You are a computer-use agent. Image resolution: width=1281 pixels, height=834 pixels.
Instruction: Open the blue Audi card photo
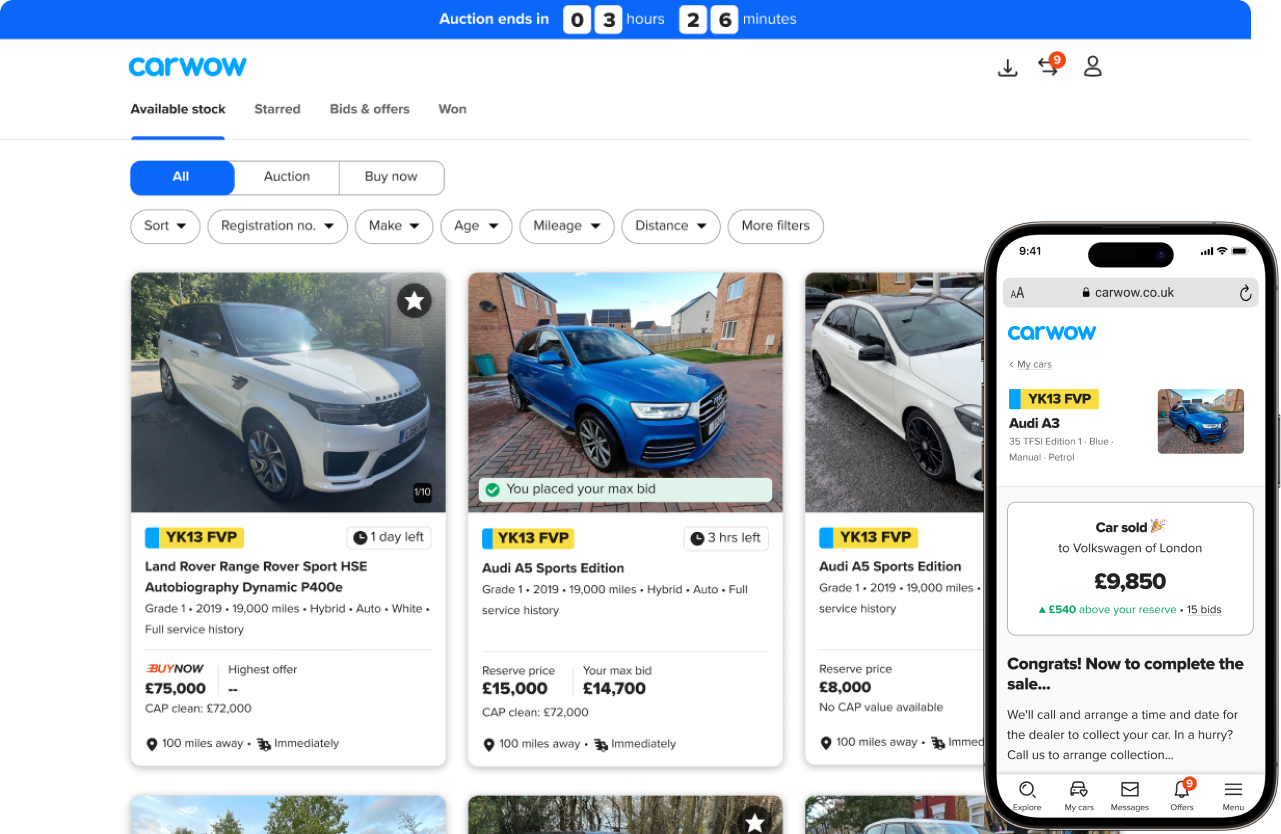pyautogui.click(x=625, y=392)
